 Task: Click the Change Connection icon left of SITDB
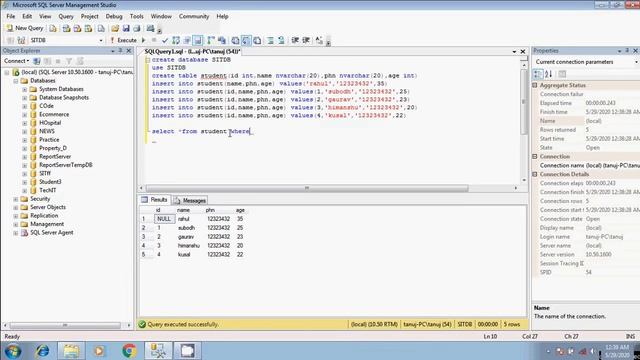click(x=21, y=40)
